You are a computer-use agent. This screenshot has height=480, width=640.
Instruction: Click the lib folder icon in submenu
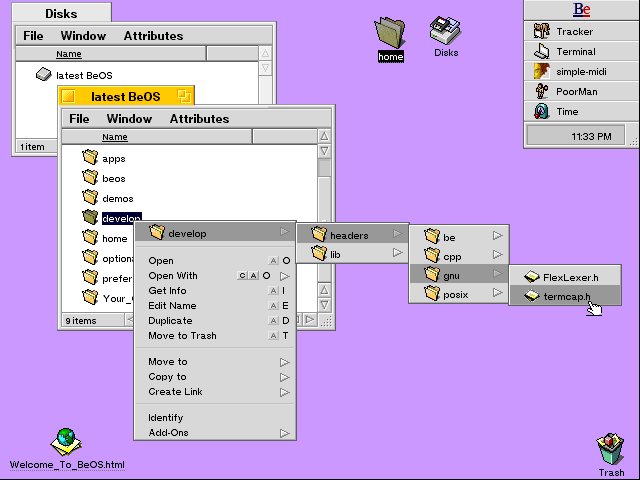[x=319, y=253]
